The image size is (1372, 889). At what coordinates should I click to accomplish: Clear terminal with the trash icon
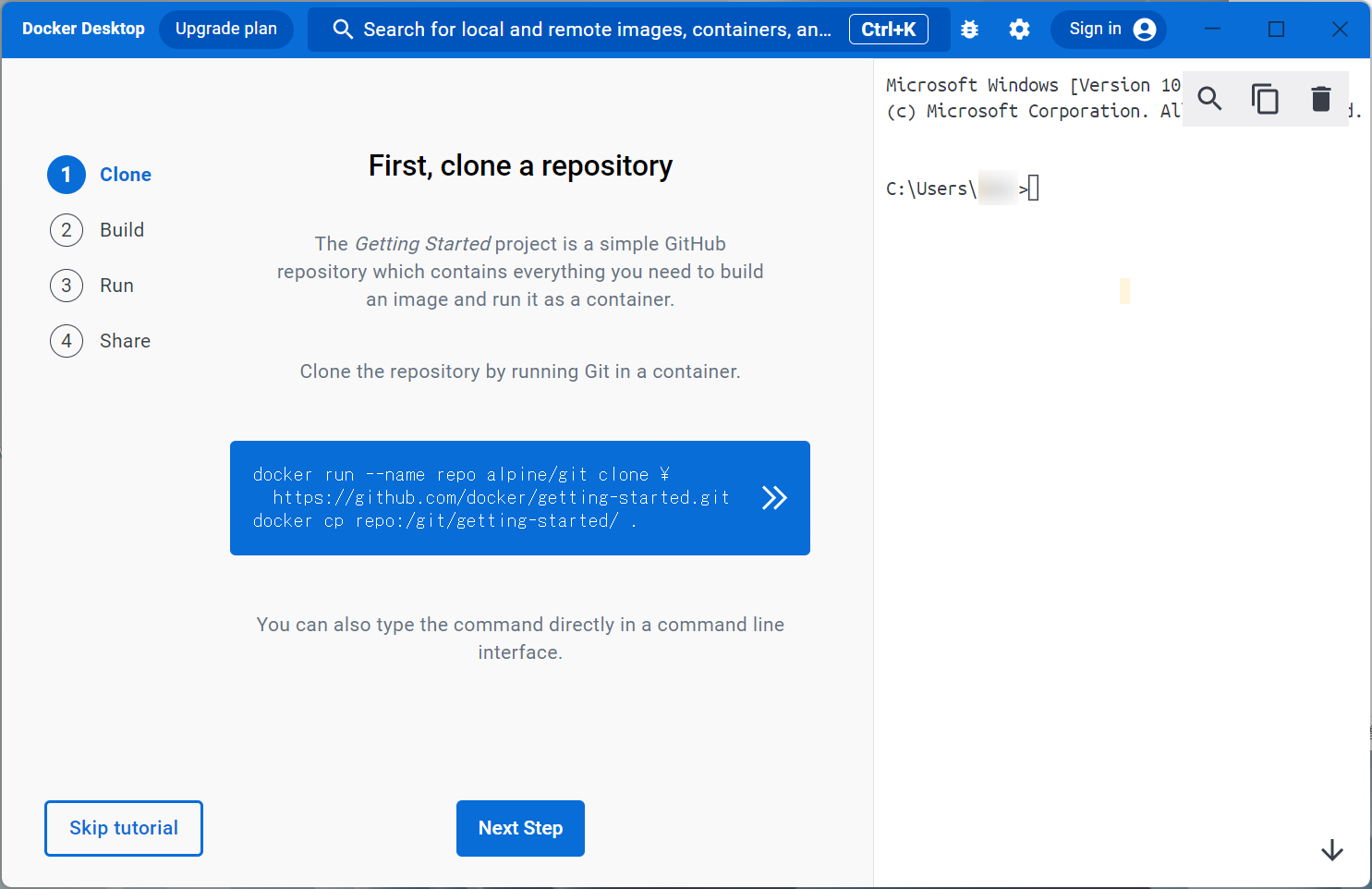point(1321,98)
